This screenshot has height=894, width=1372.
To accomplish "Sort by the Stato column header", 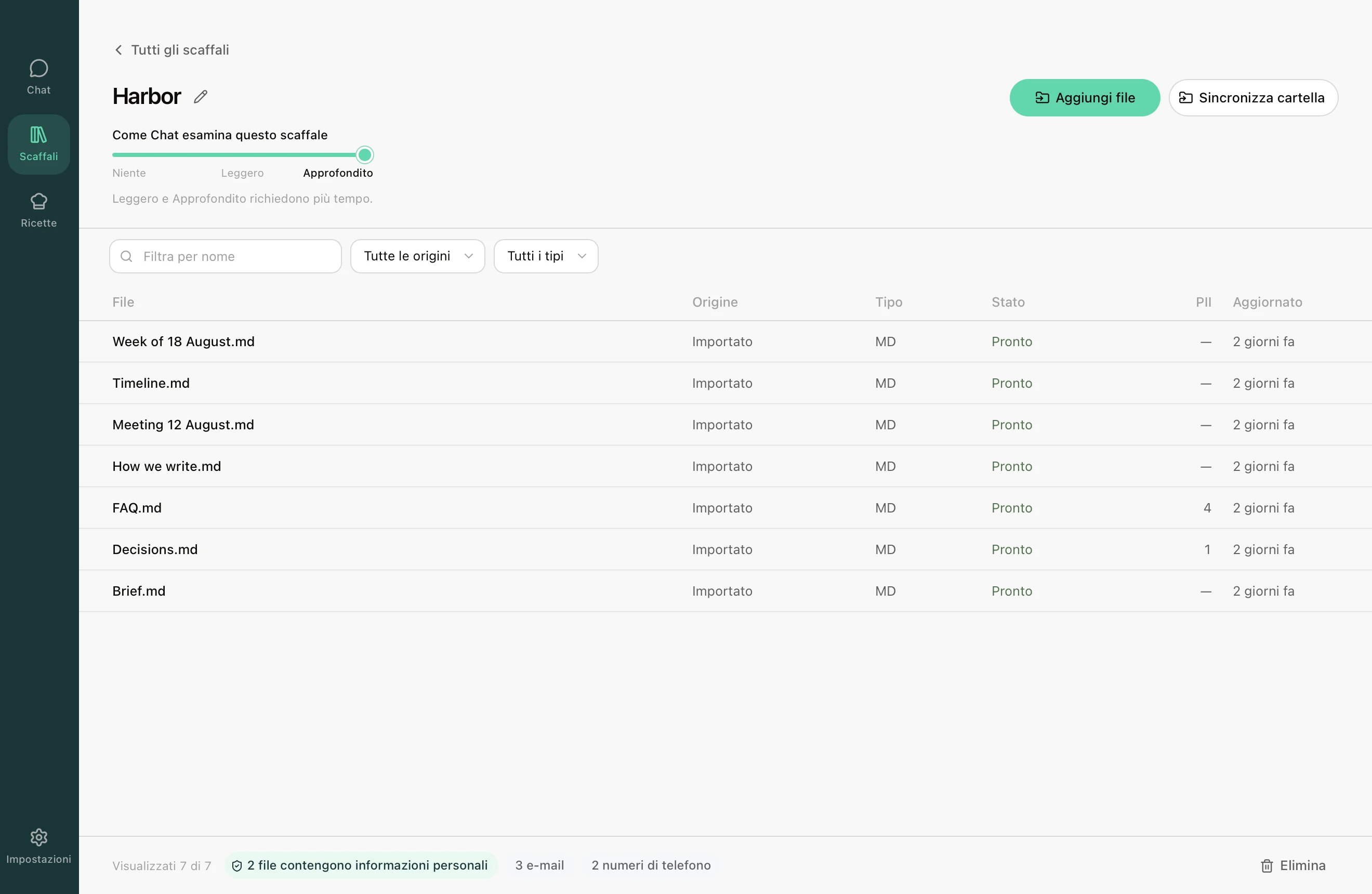I will pos(1008,302).
